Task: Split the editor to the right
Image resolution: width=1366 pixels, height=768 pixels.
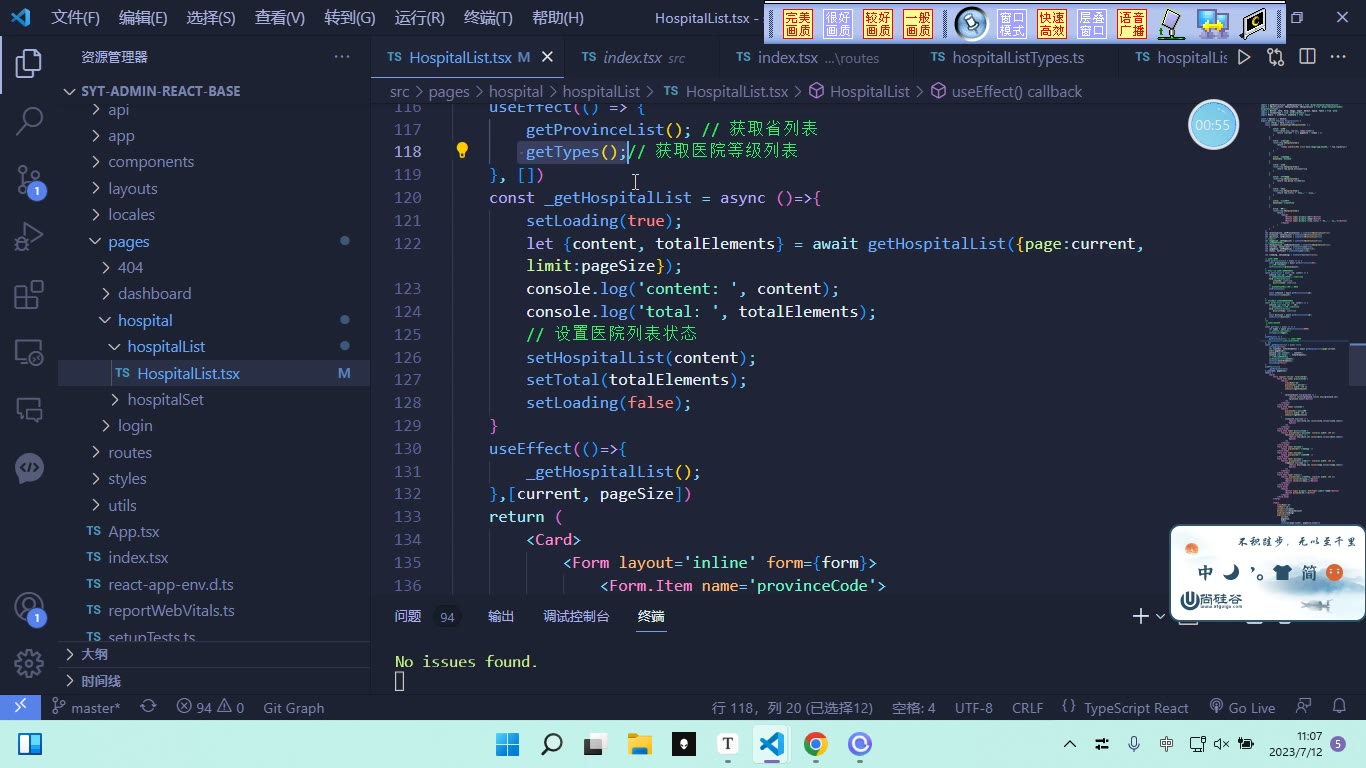Action: [x=1307, y=57]
